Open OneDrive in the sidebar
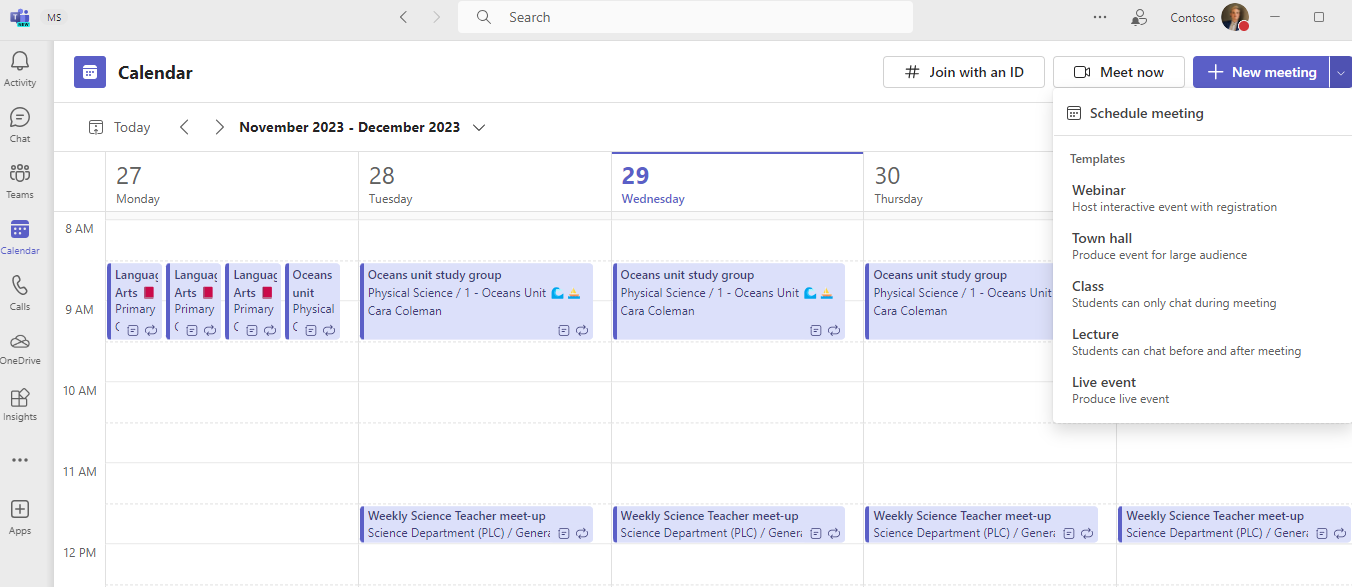Image resolution: width=1352 pixels, height=587 pixels. coord(20,346)
